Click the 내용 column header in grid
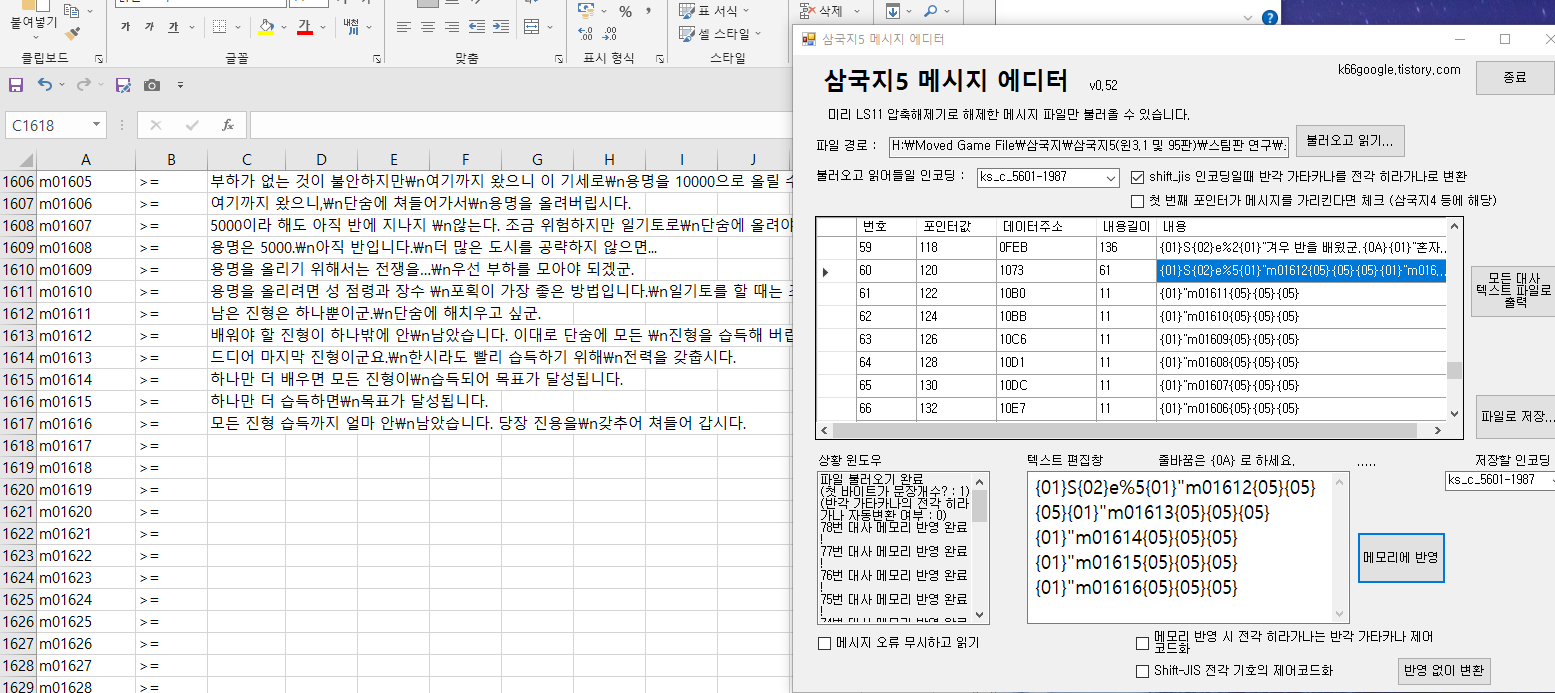This screenshot has width=1555, height=693. point(1300,226)
